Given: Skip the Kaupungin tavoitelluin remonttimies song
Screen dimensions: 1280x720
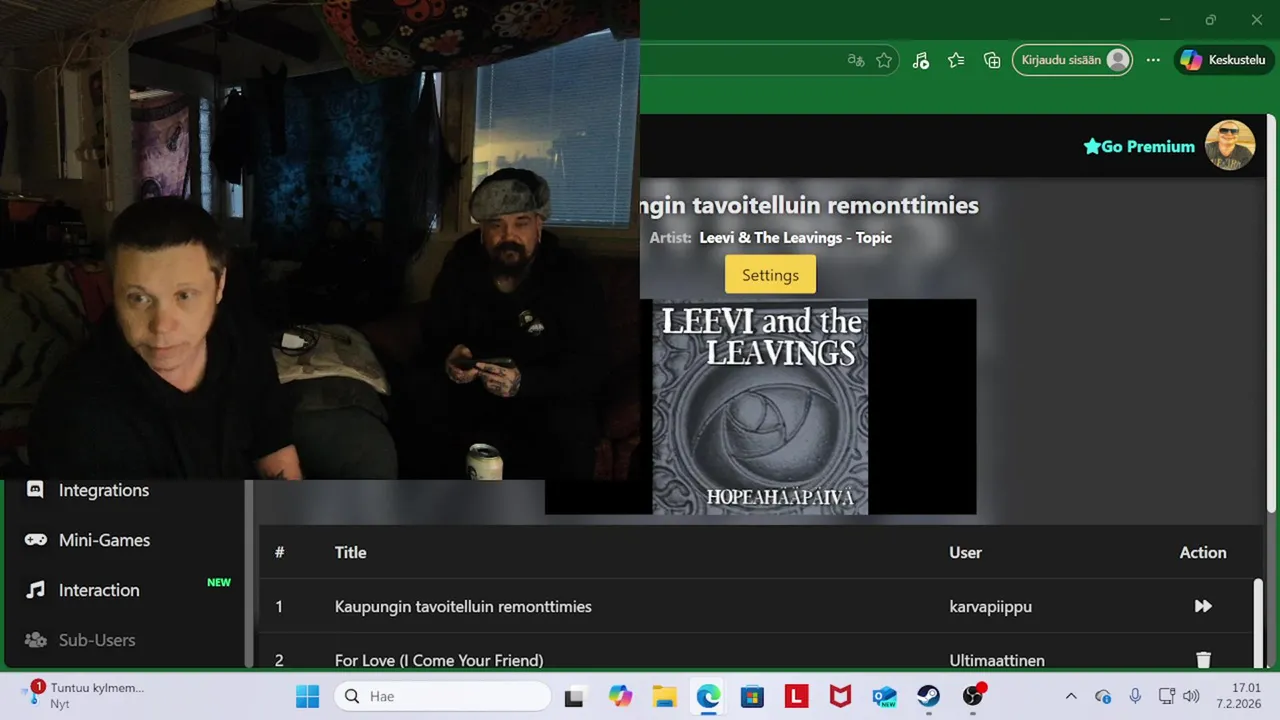Looking at the screenshot, I should click(x=1203, y=606).
